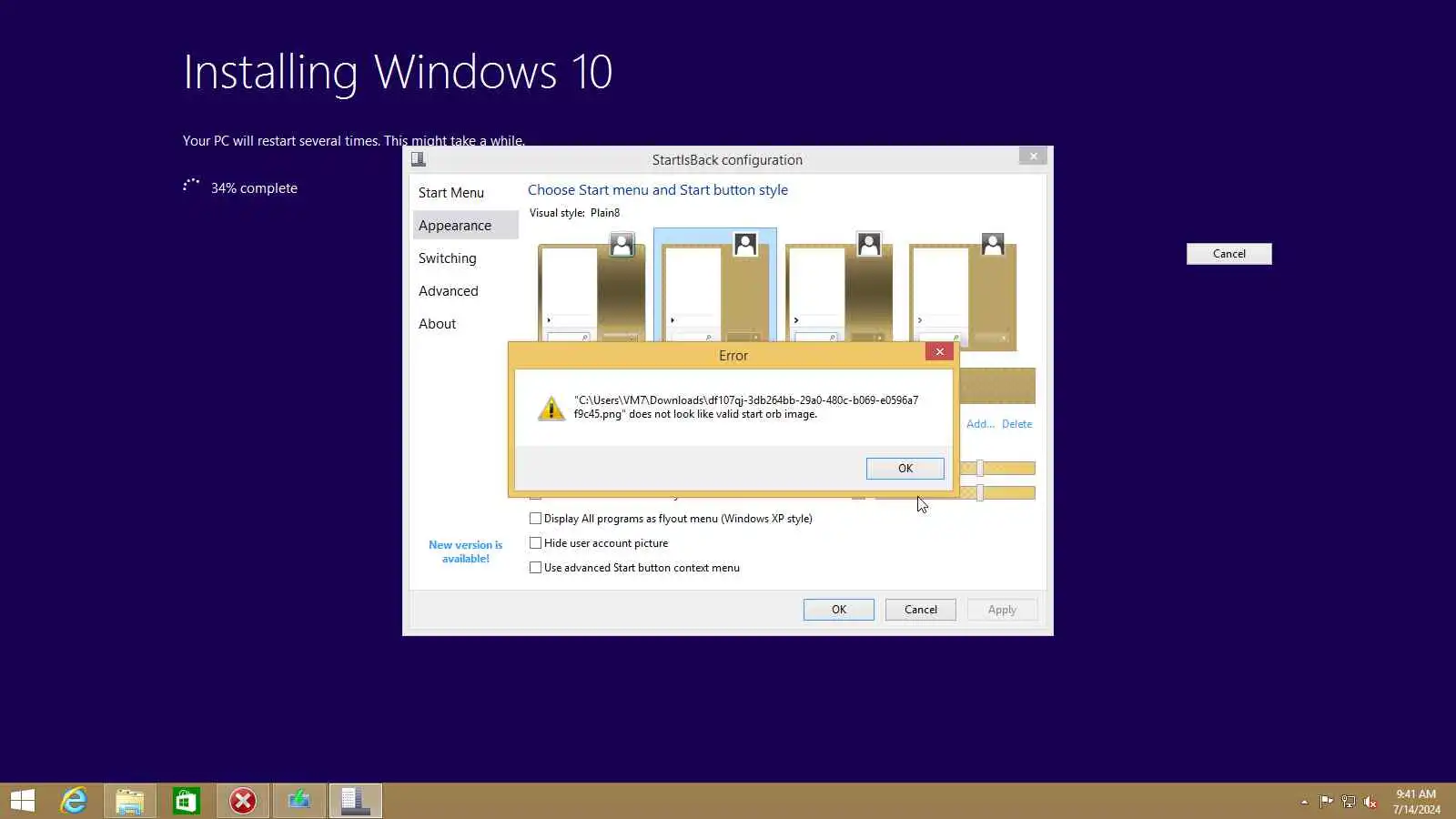Cancel the Windows 10 installation
The width and height of the screenshot is (1456, 819).
click(1229, 254)
